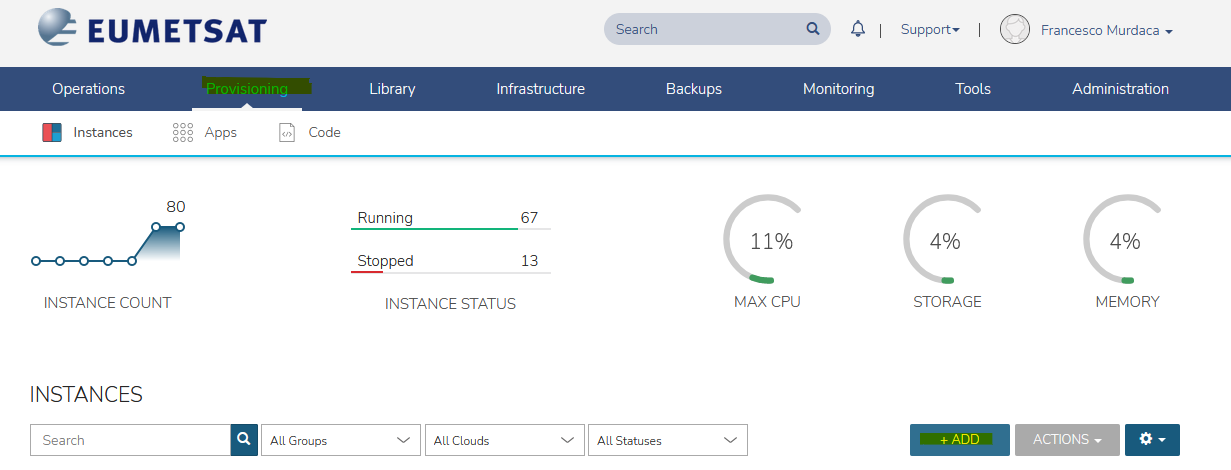Viewport: 1231px width, 470px height.
Task: Open the Support menu
Action: click(x=929, y=30)
